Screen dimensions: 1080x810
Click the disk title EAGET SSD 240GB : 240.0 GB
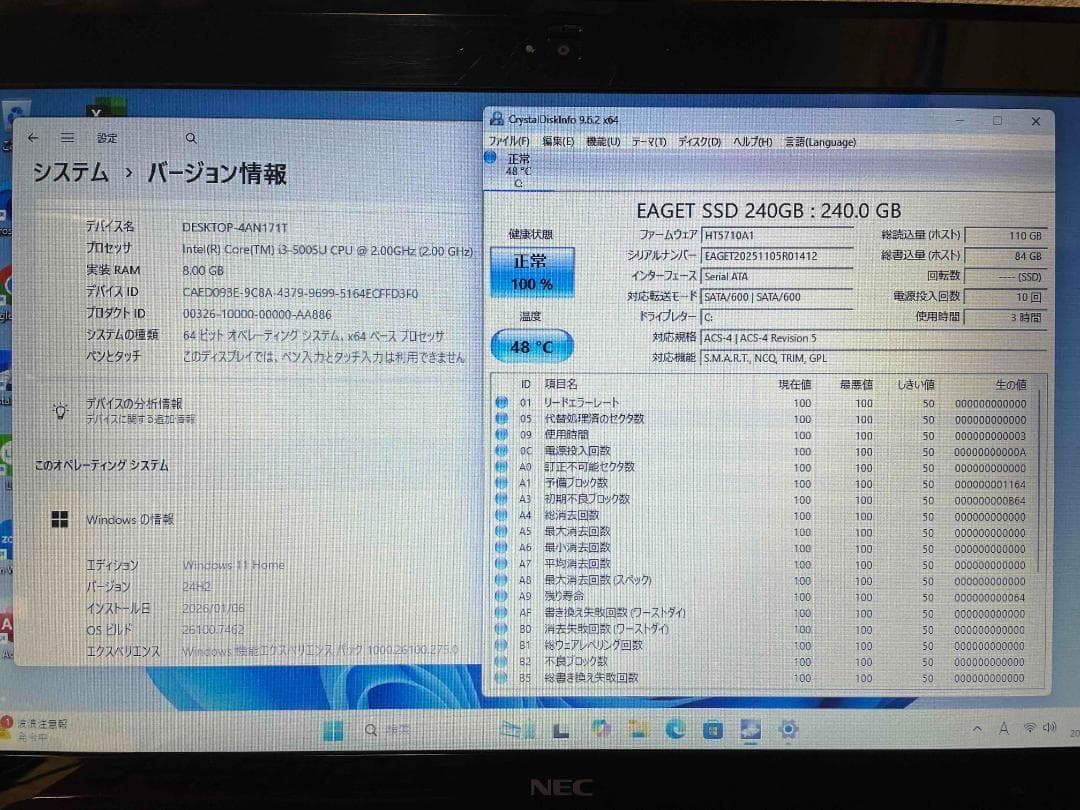pos(769,210)
